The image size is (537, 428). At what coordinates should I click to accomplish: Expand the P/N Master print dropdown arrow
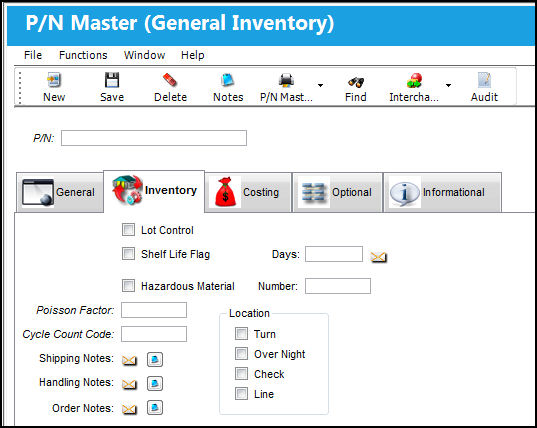[320, 85]
